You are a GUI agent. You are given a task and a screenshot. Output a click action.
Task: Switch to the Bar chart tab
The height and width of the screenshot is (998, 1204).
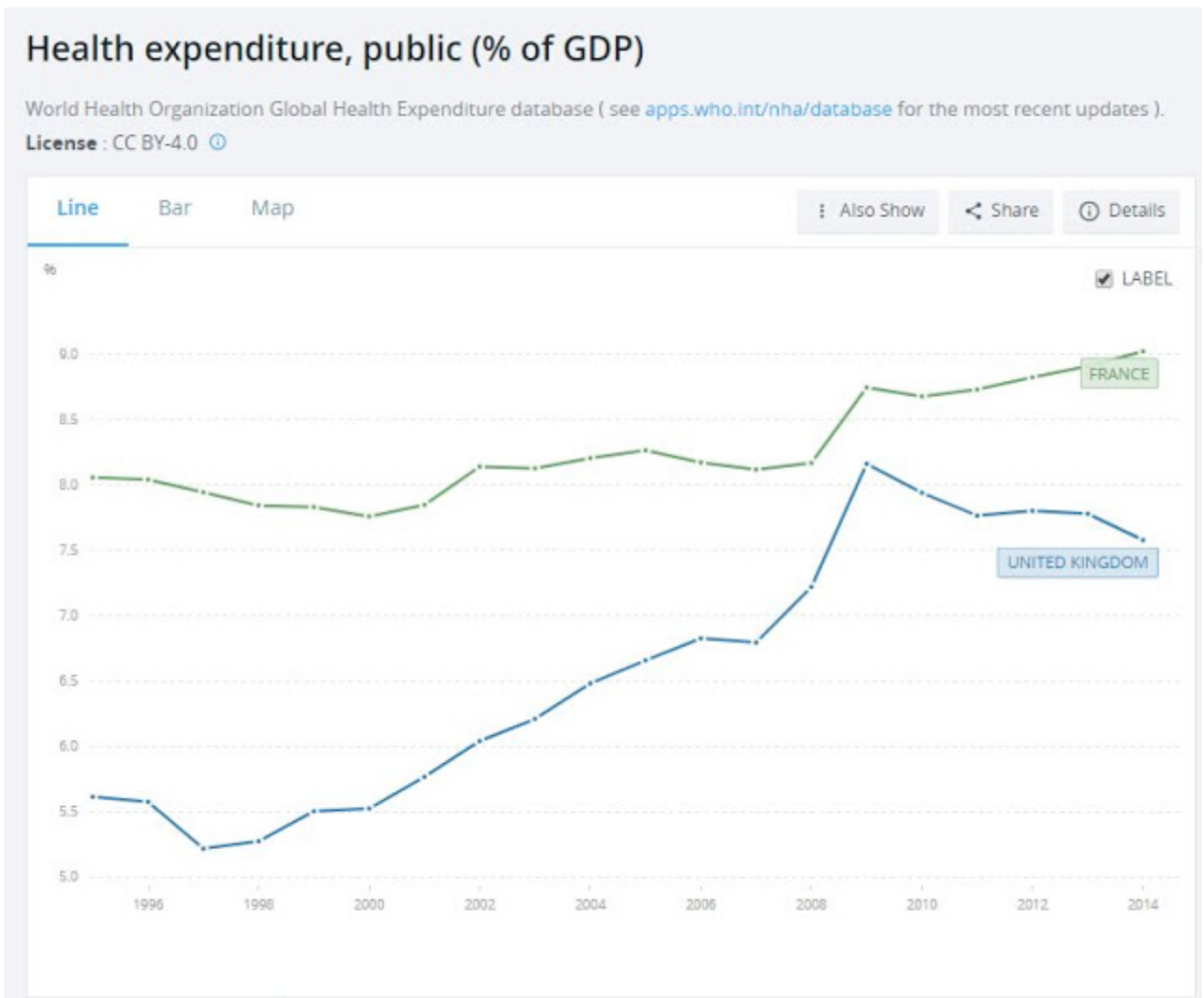click(x=175, y=208)
